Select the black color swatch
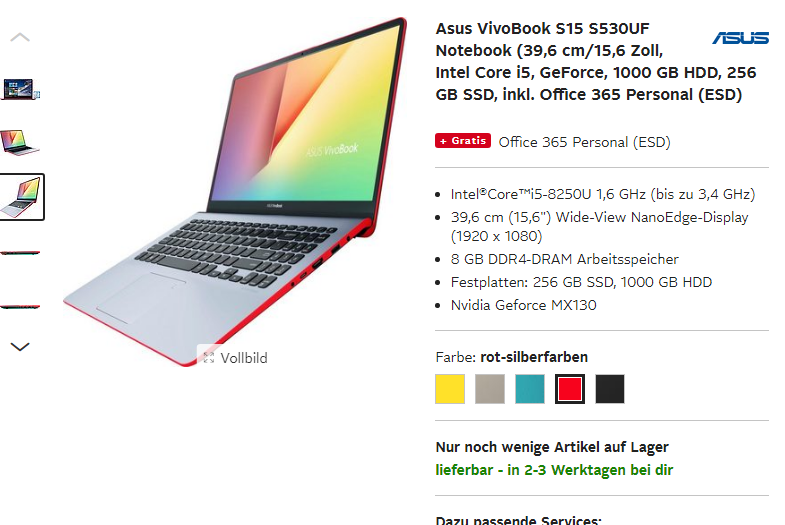This screenshot has width=785, height=525. 610,389
